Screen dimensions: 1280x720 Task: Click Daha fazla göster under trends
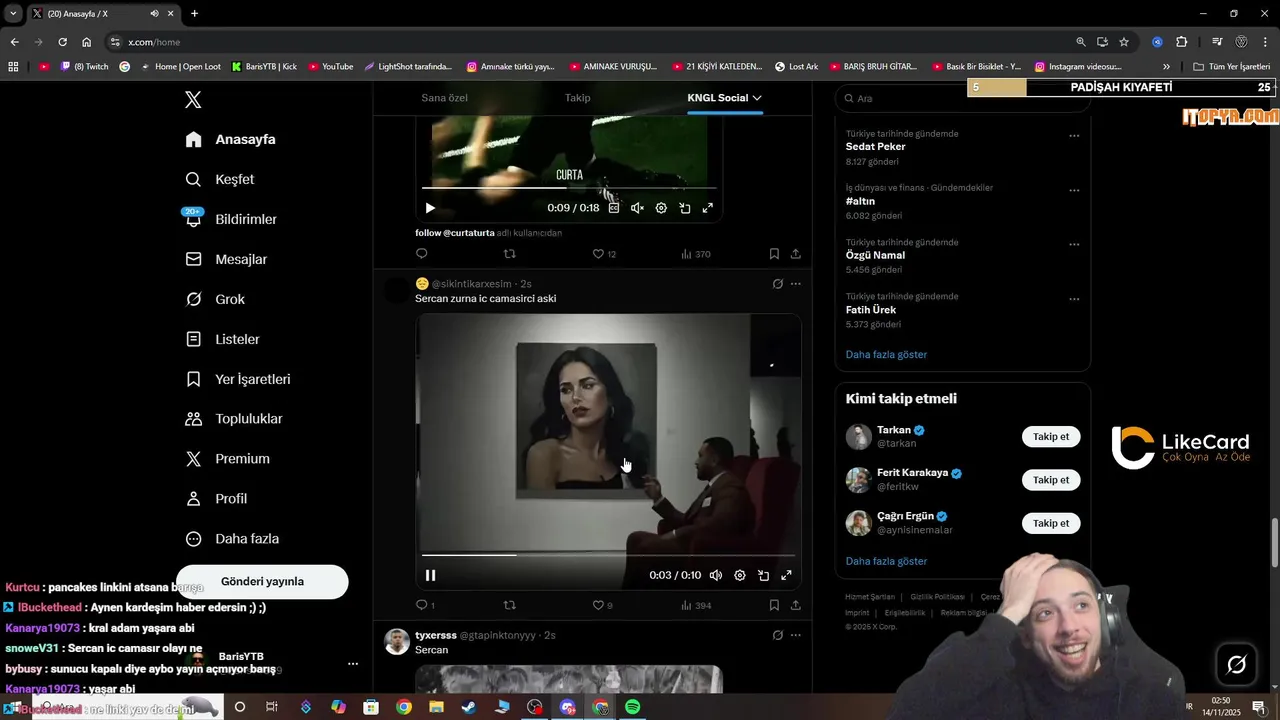886,354
